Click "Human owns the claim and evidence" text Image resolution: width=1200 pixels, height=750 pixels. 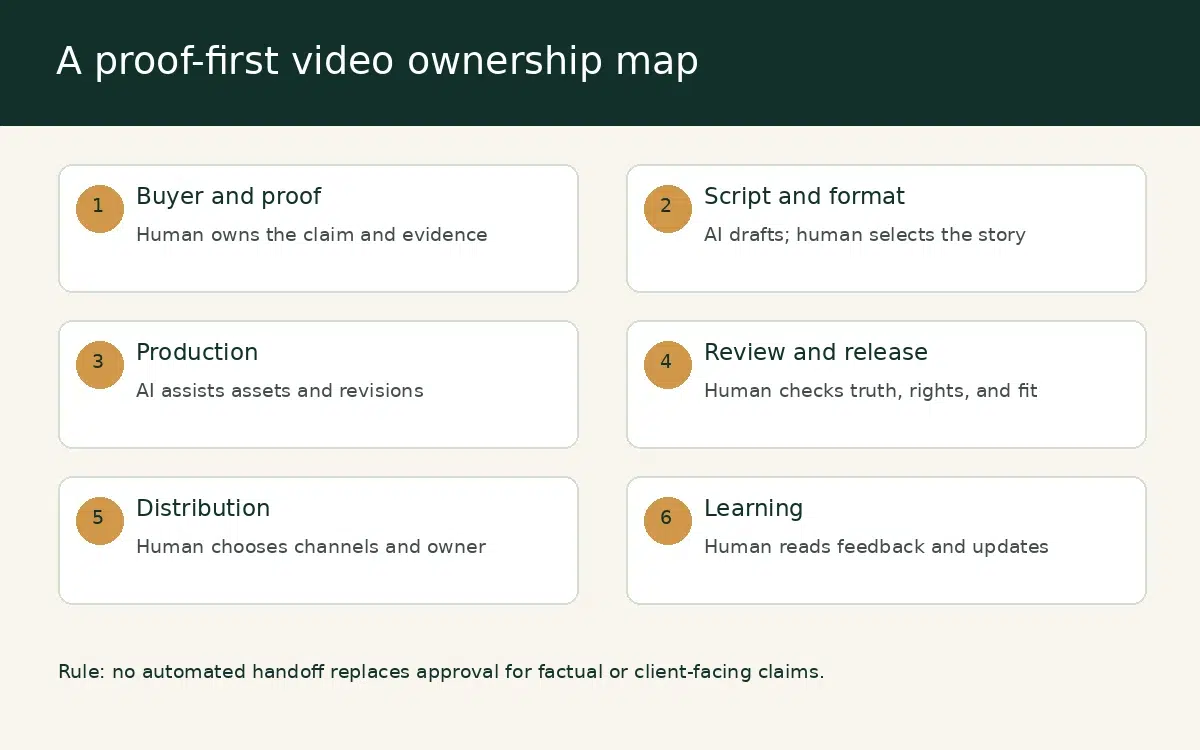click(x=312, y=235)
